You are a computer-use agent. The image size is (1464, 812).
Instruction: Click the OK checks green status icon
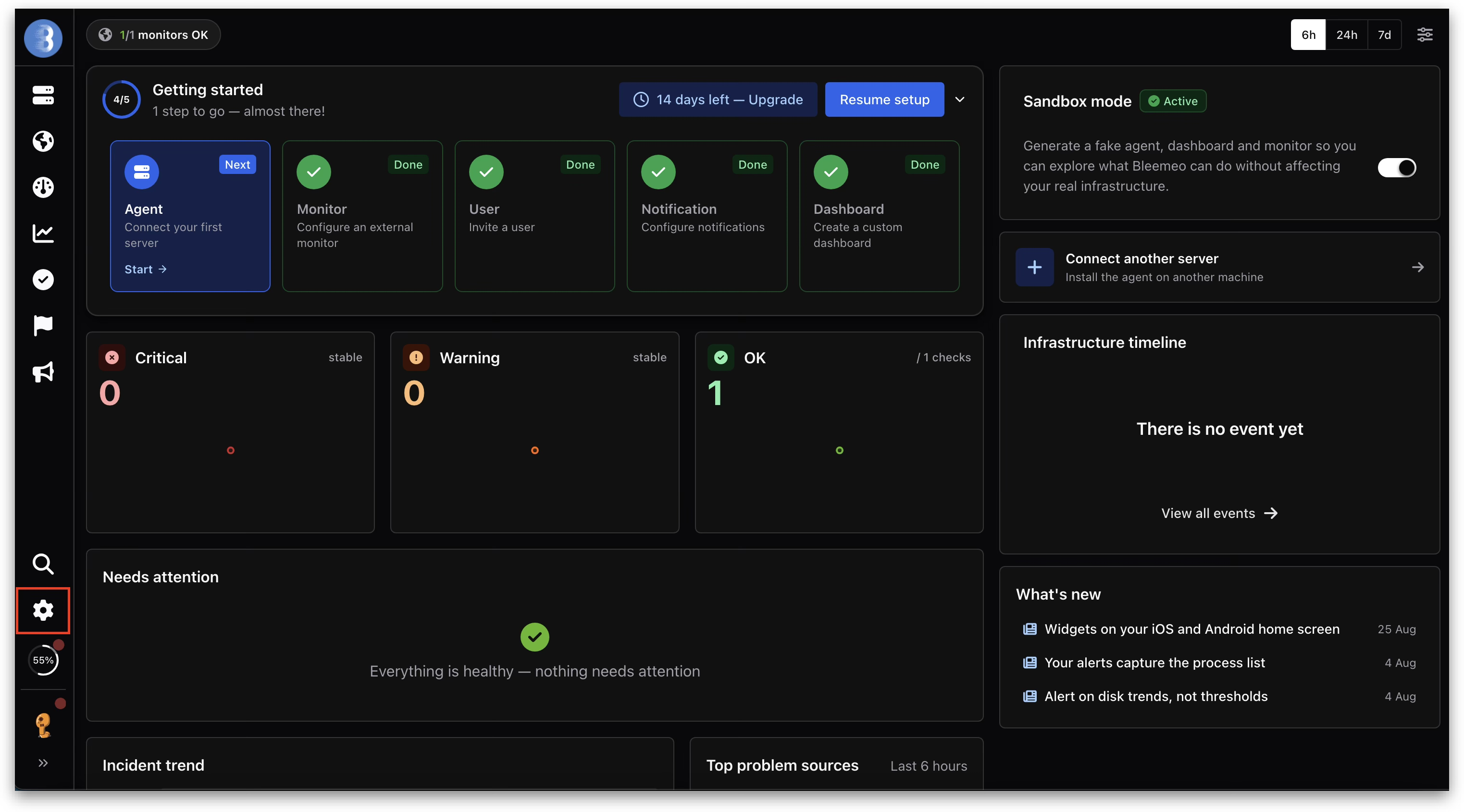click(x=720, y=357)
